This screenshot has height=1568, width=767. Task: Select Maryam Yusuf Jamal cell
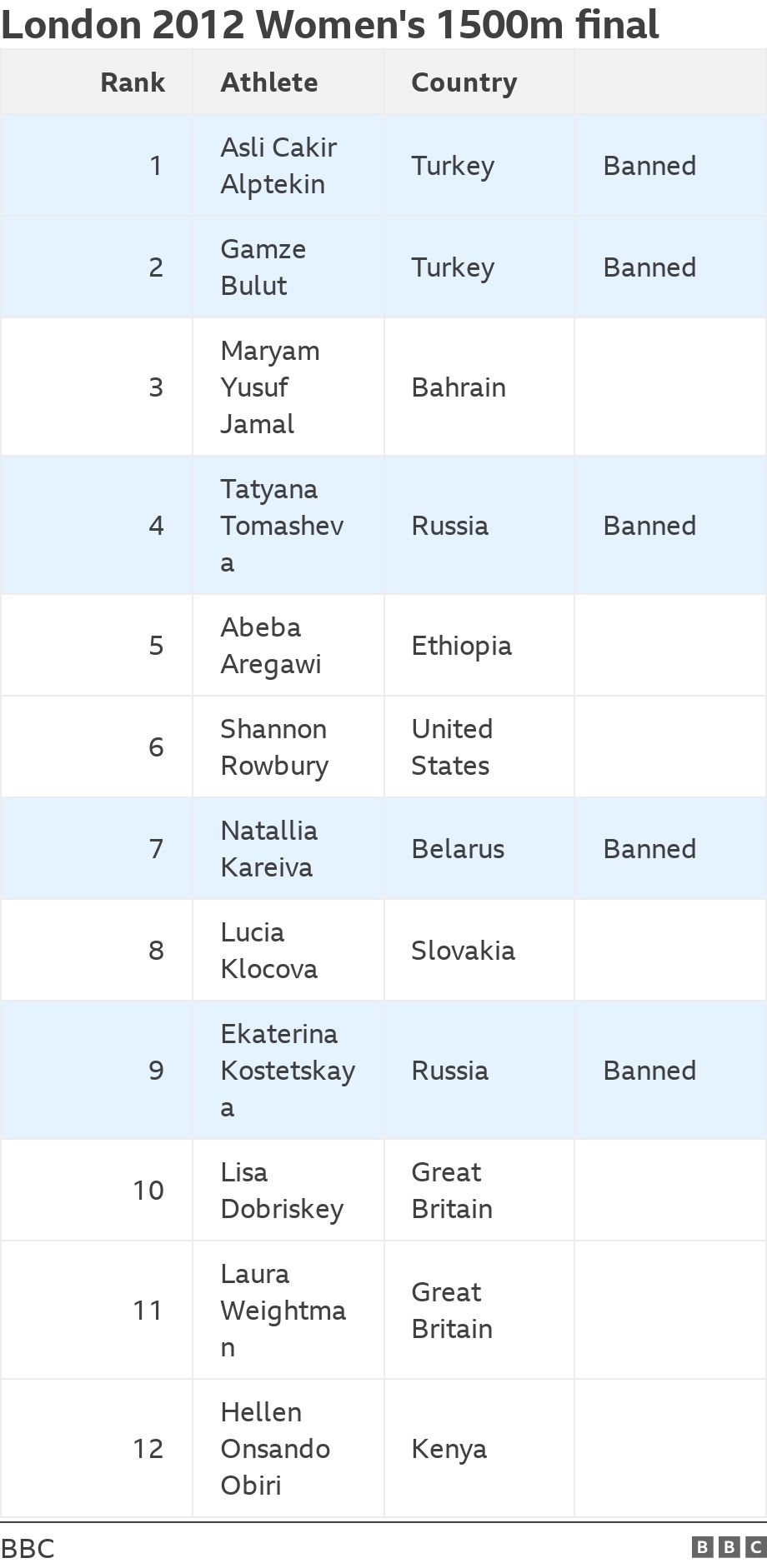(x=288, y=387)
